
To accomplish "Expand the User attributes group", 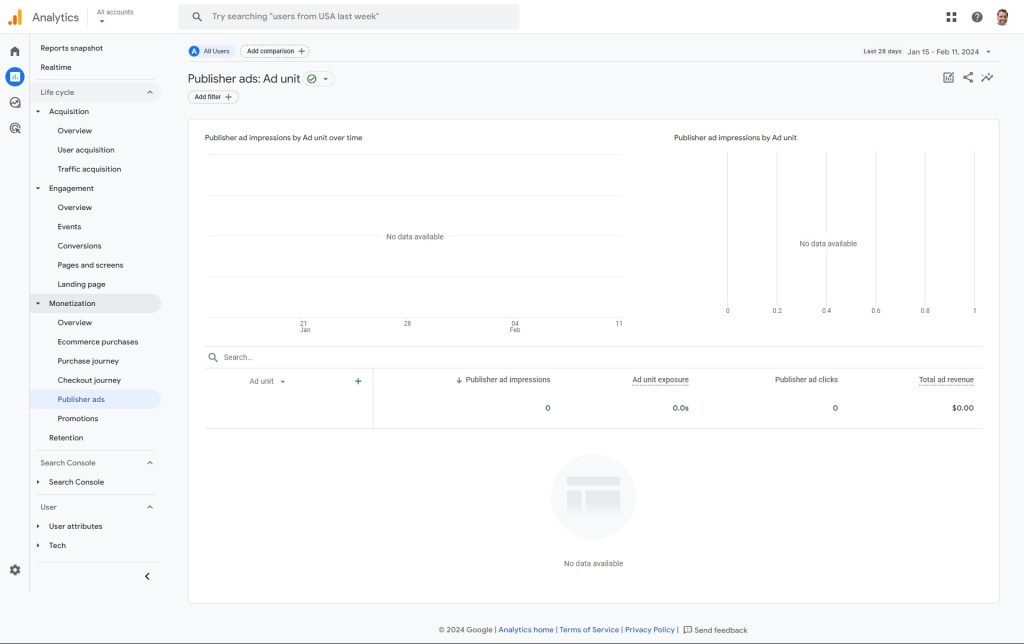I will pyautogui.click(x=38, y=526).
